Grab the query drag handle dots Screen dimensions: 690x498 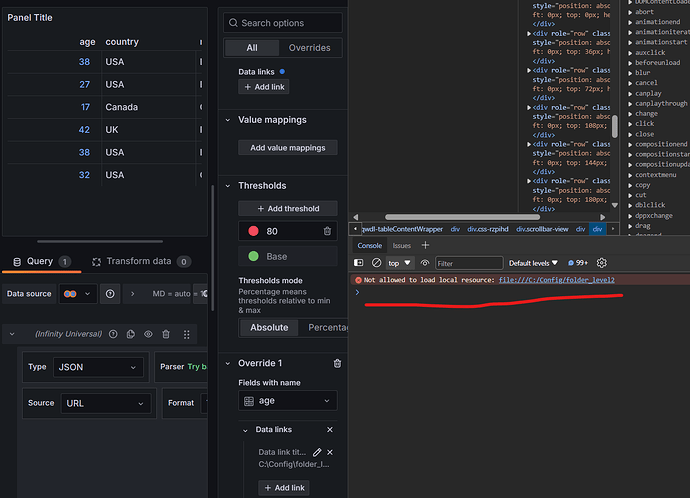coord(187,334)
